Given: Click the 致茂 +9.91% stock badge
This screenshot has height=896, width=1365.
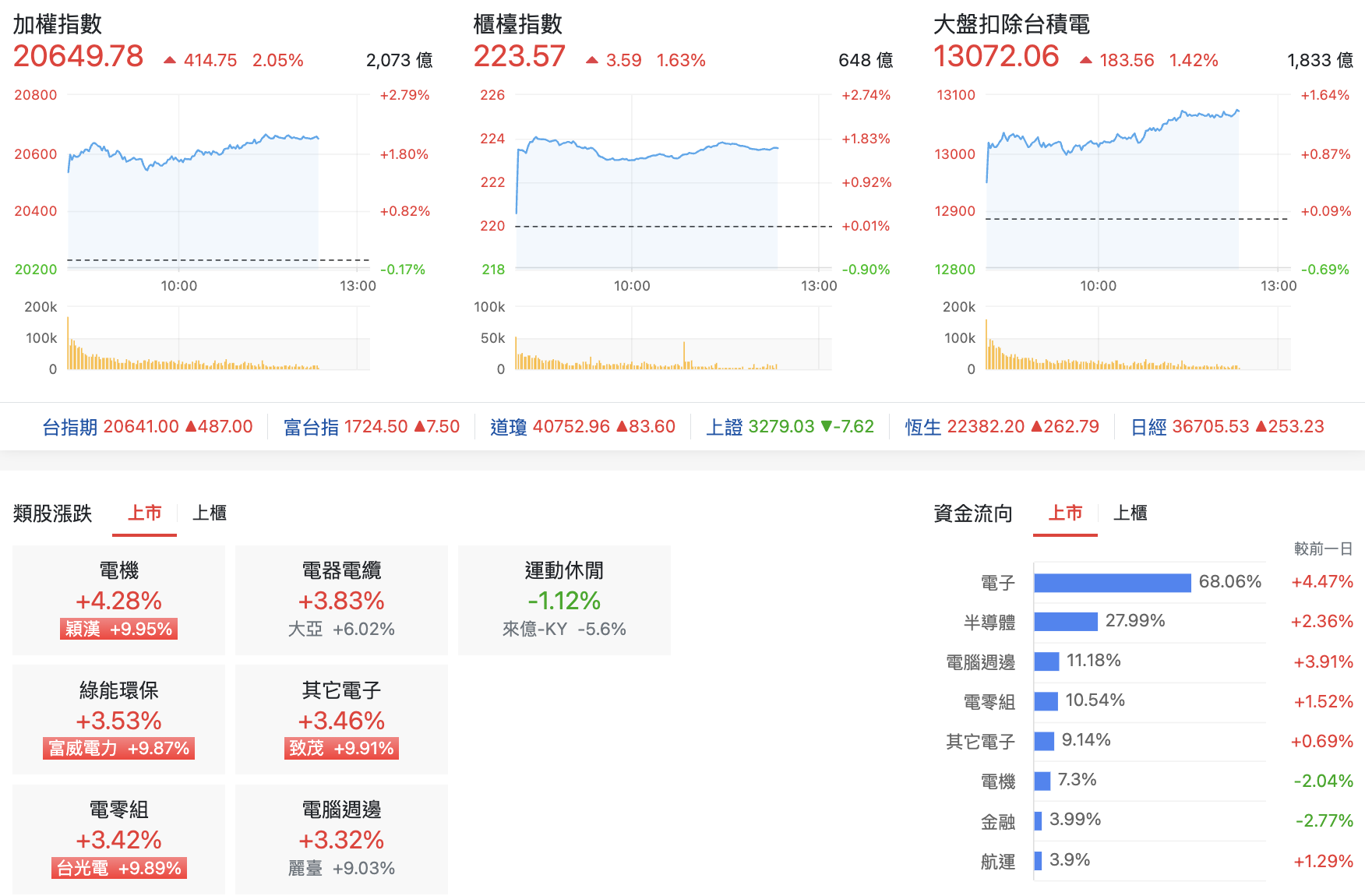Looking at the screenshot, I should pos(341,748).
